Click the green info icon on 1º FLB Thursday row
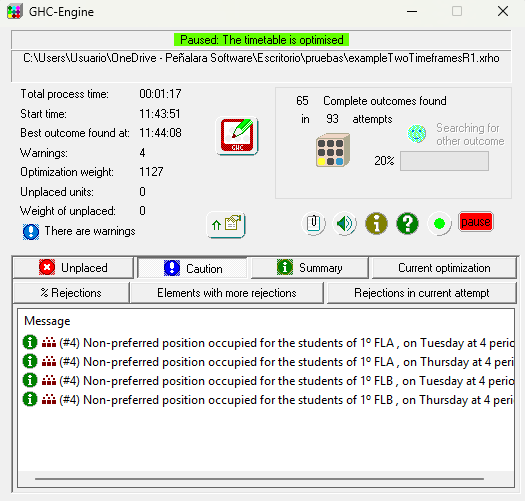 click(x=30, y=400)
